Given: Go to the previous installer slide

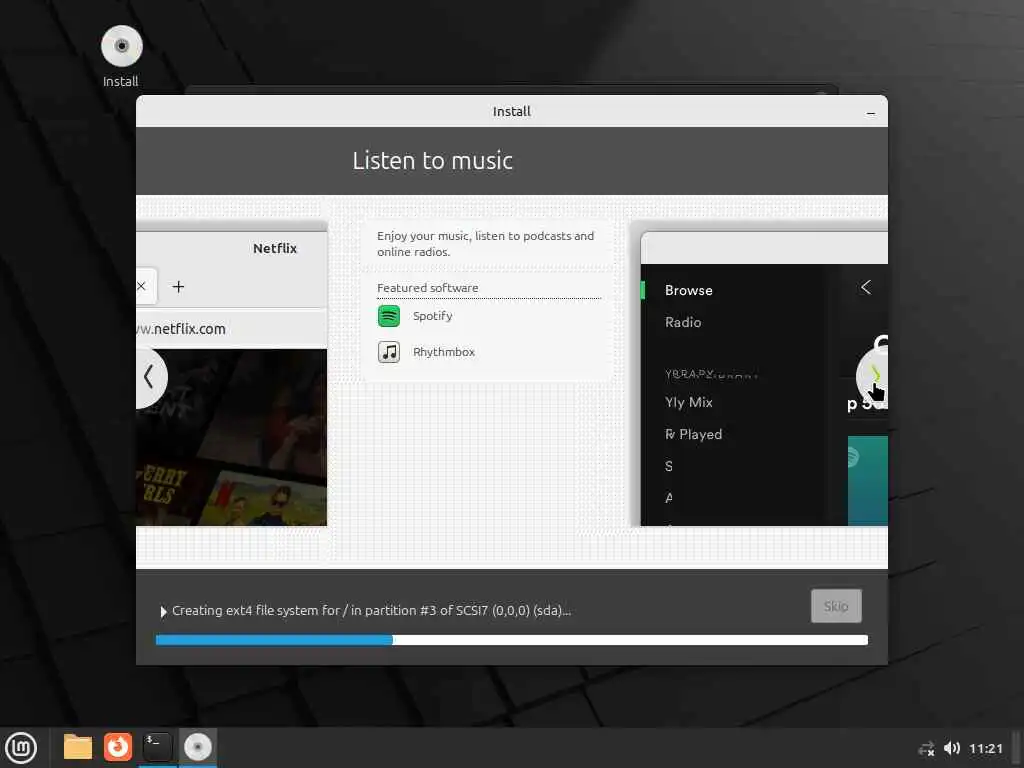Looking at the screenshot, I should [150, 377].
